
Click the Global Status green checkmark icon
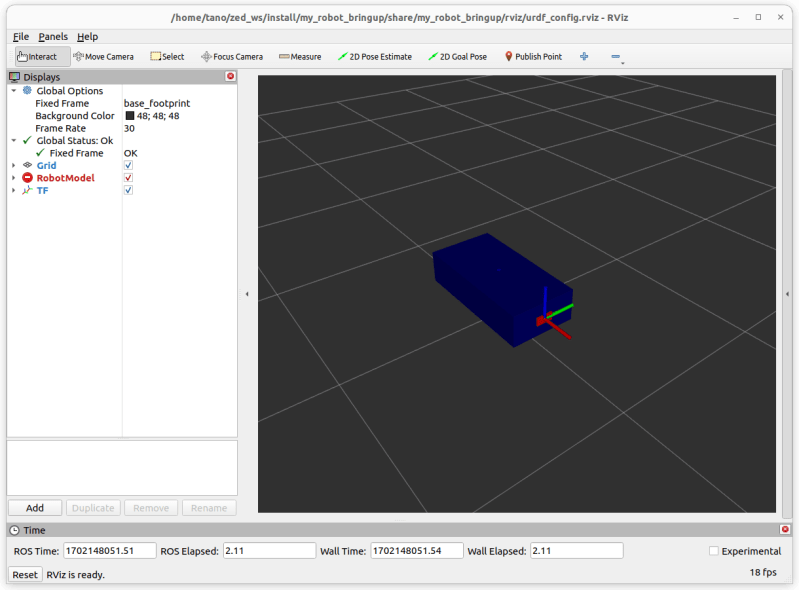click(28, 140)
